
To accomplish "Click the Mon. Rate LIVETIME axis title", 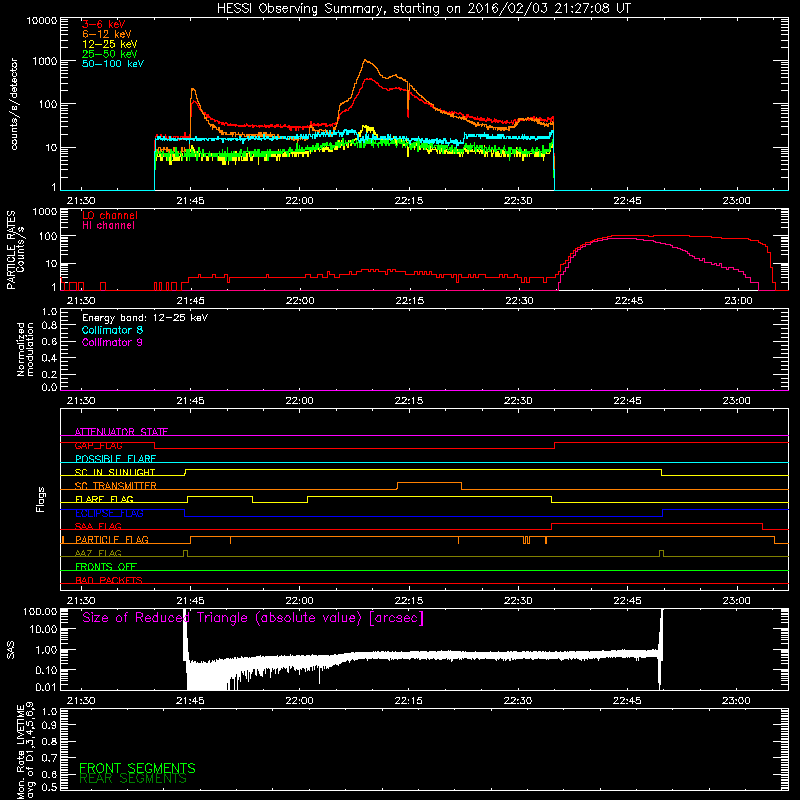I will coord(25,752).
